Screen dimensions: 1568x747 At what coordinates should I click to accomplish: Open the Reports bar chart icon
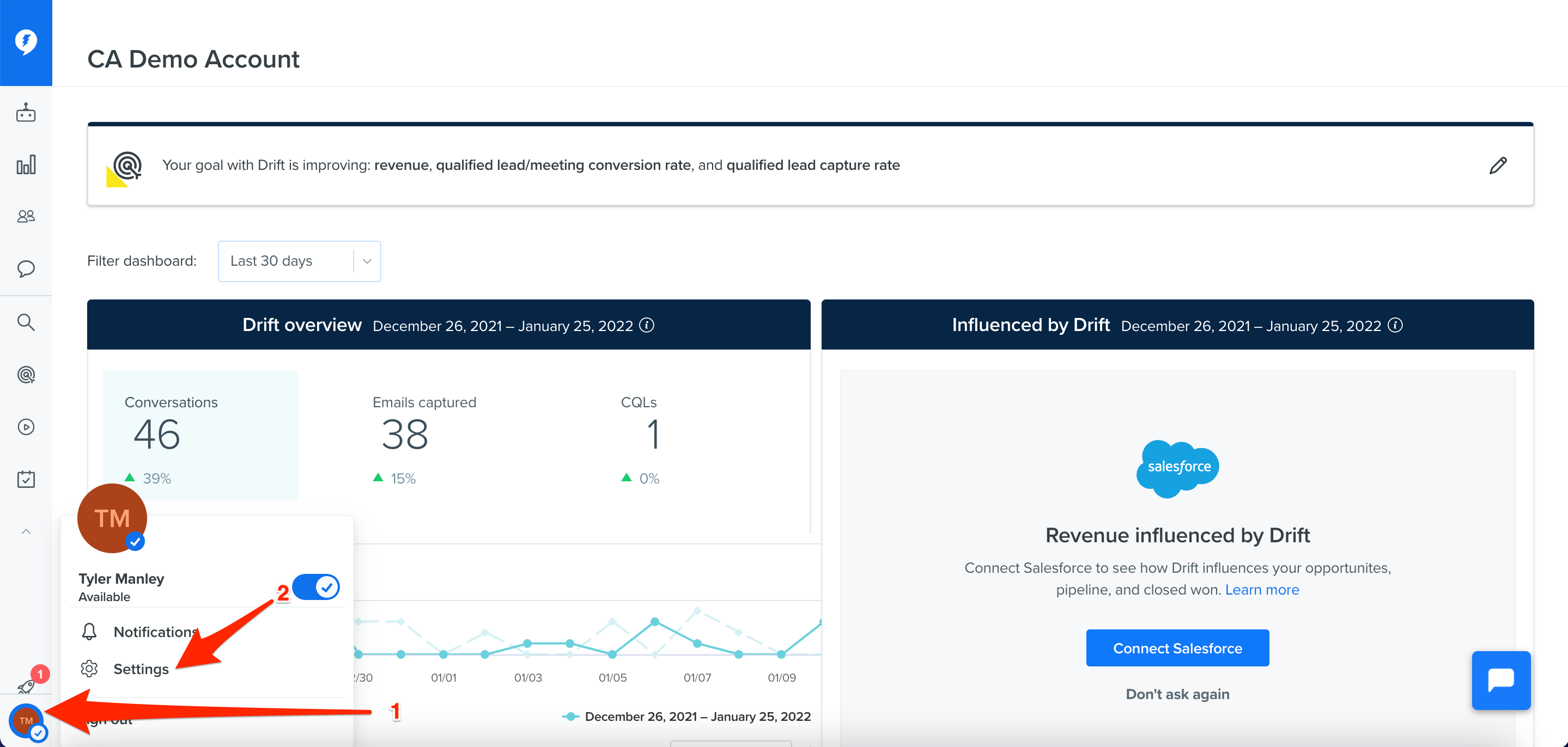pos(26,164)
